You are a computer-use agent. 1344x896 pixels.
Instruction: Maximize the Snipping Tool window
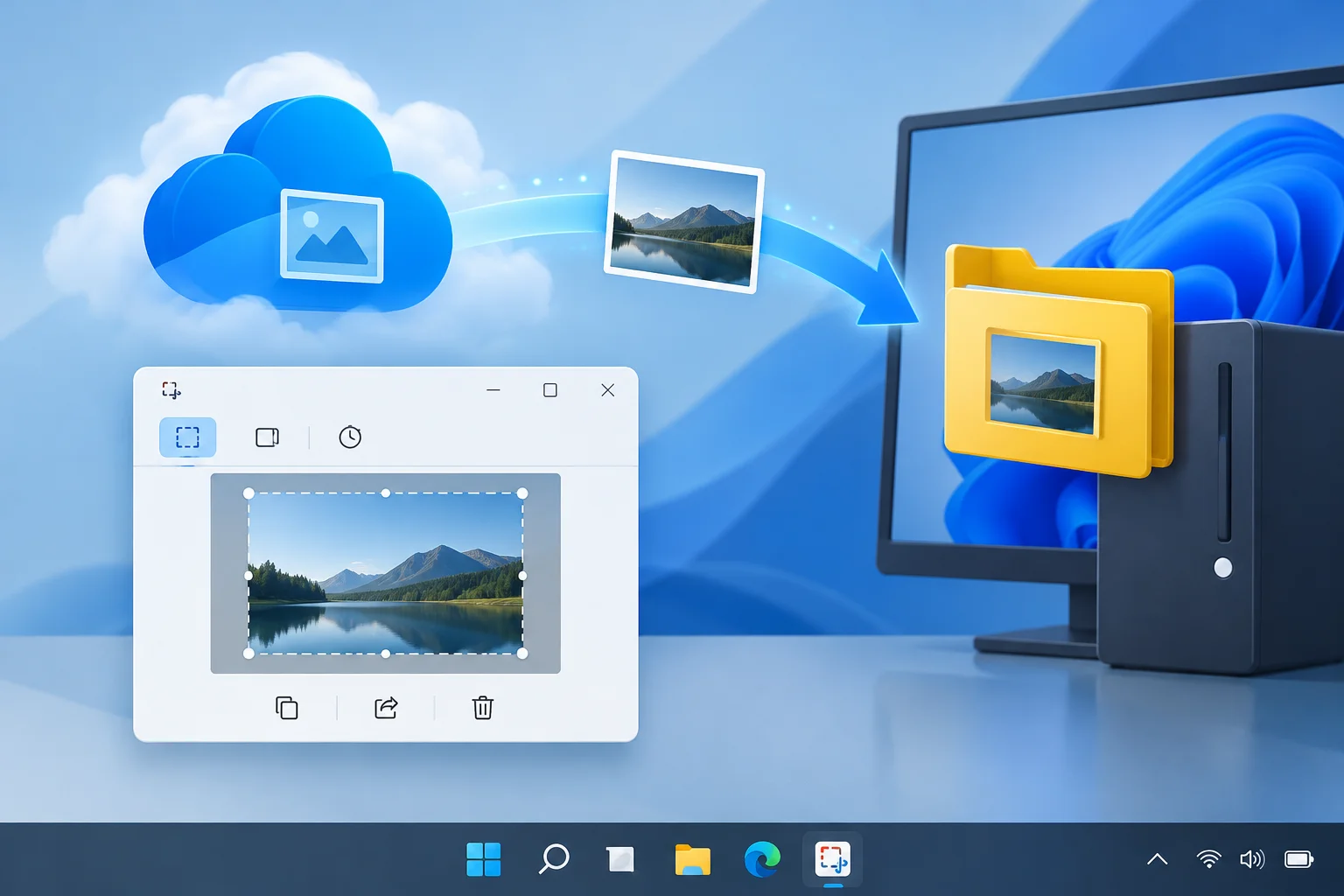pos(550,390)
